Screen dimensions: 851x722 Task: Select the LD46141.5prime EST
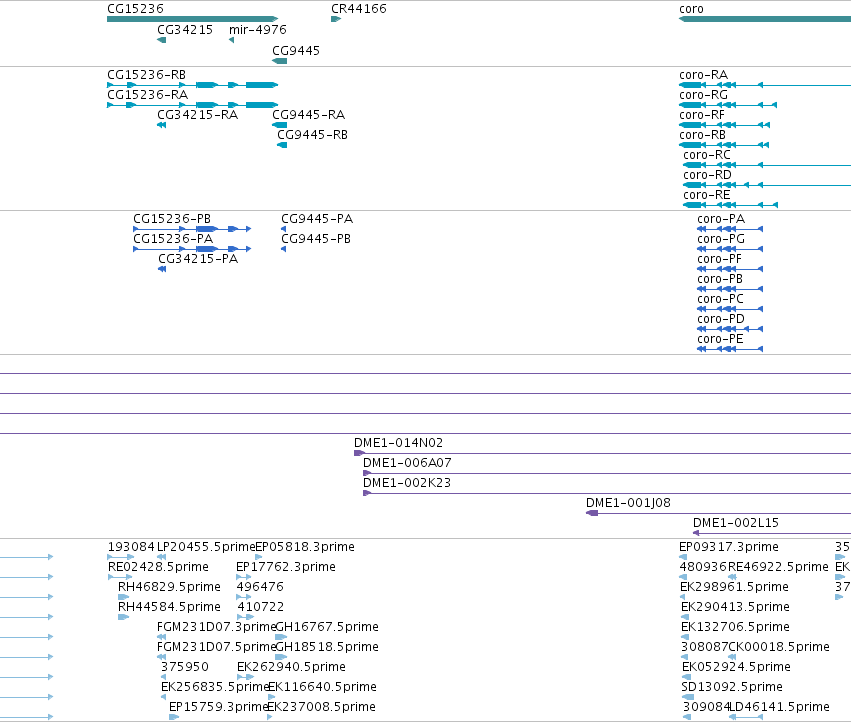coord(746,717)
